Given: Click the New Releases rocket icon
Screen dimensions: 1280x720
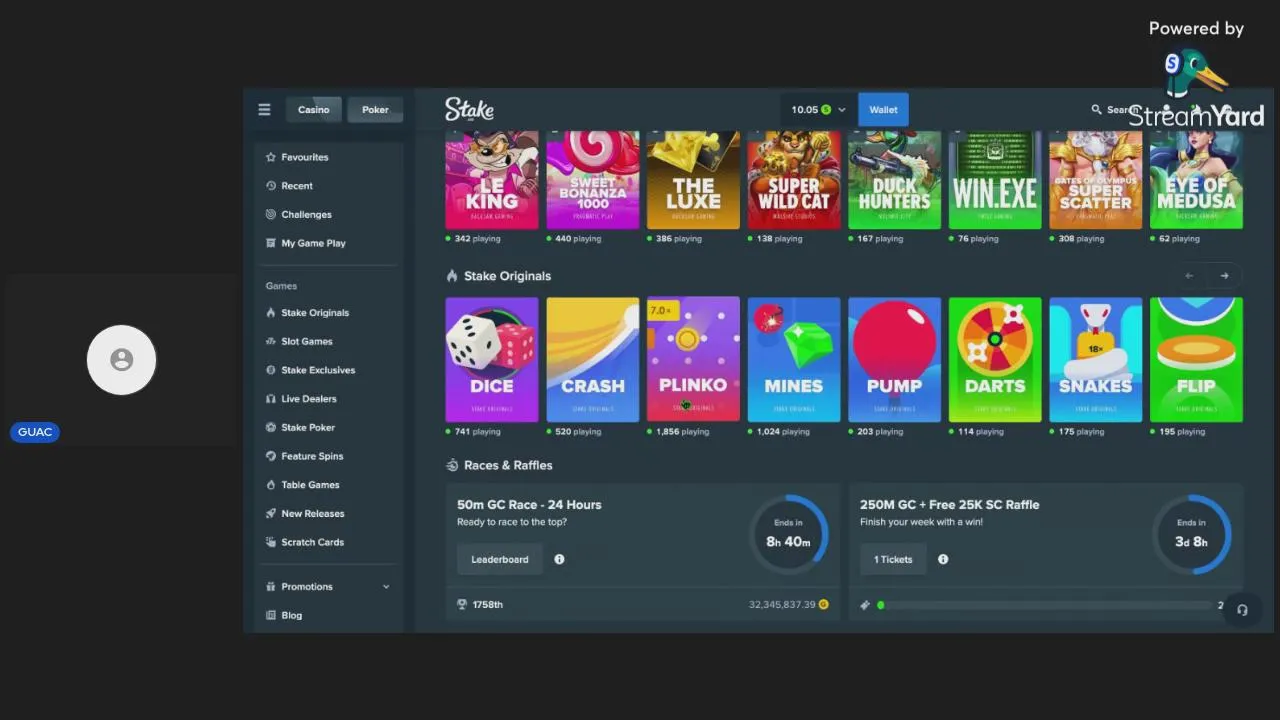Looking at the screenshot, I should 271,513.
